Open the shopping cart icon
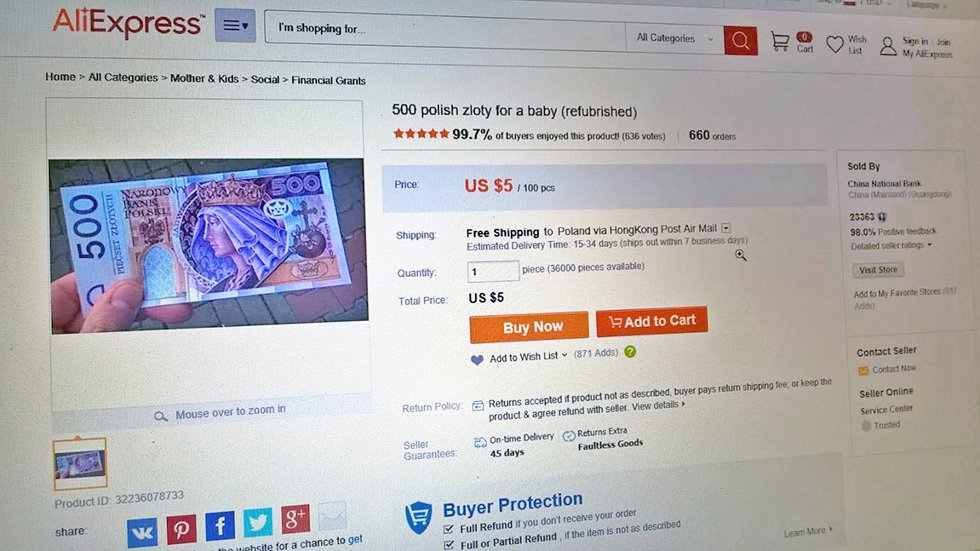Viewport: 980px width, 551px height. 780,42
